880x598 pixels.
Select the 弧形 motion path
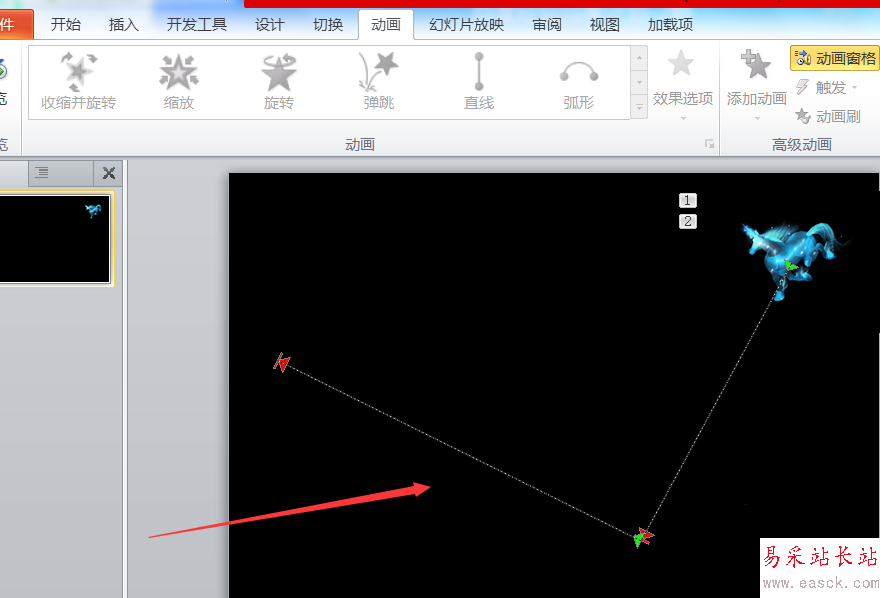point(579,82)
